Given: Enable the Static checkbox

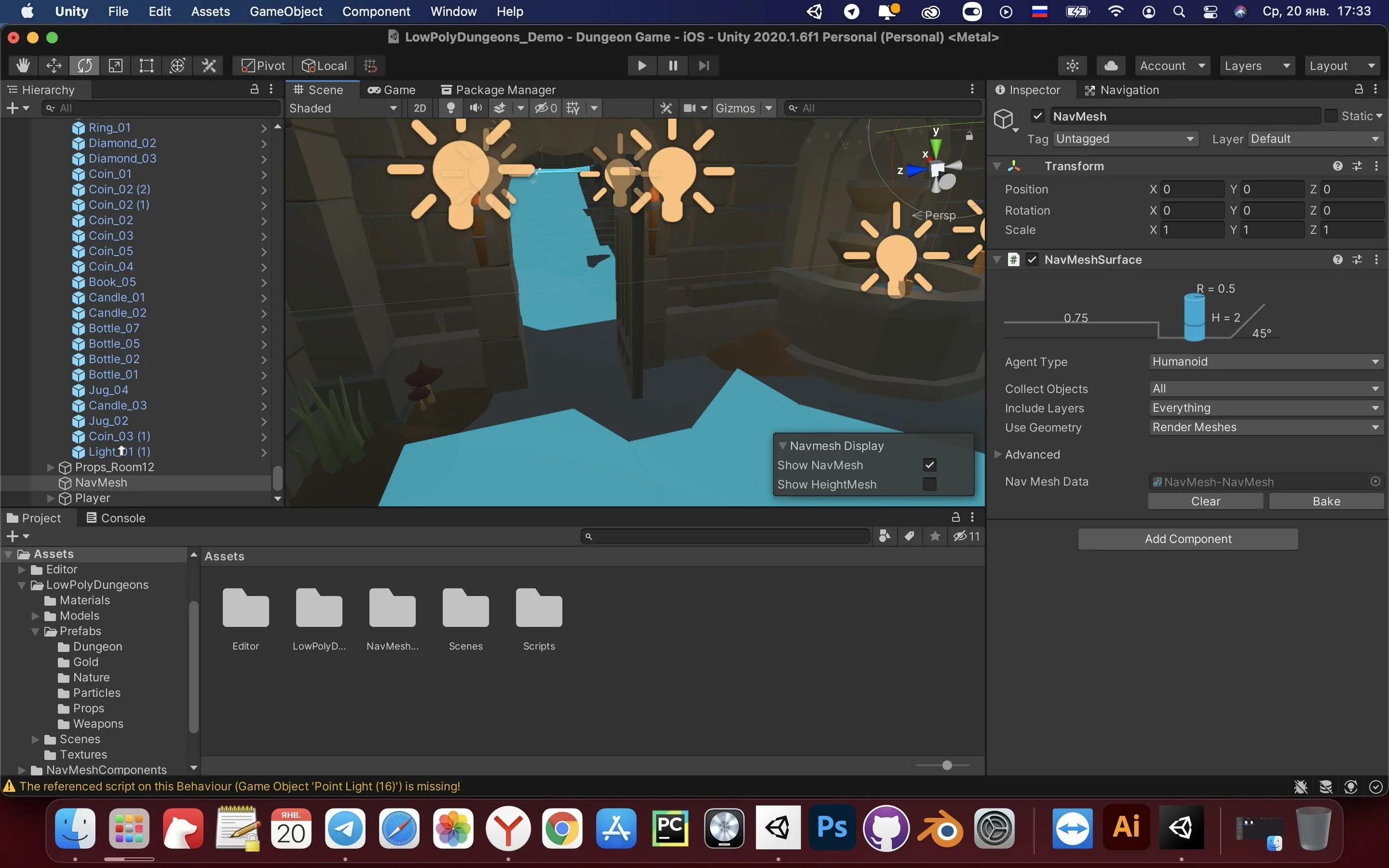Looking at the screenshot, I should [1331, 116].
